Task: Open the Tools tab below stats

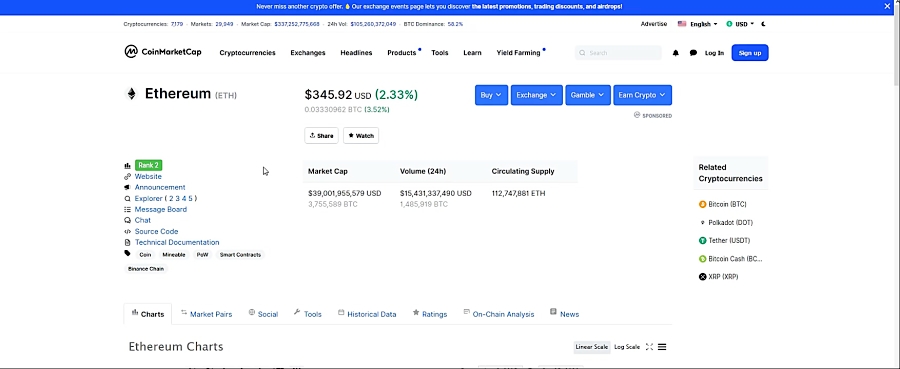Action: (x=308, y=314)
